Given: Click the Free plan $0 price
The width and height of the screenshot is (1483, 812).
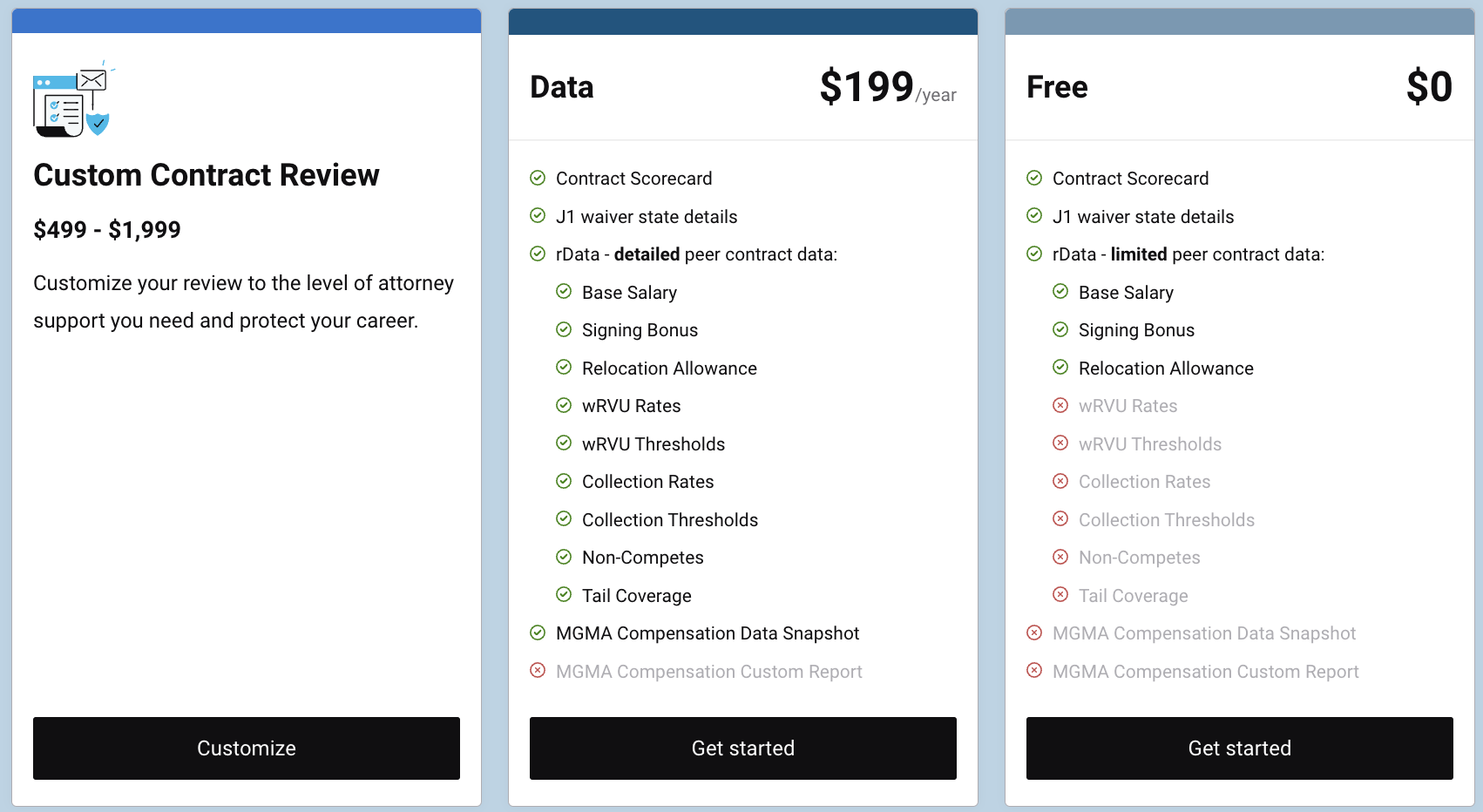Looking at the screenshot, I should (1429, 87).
